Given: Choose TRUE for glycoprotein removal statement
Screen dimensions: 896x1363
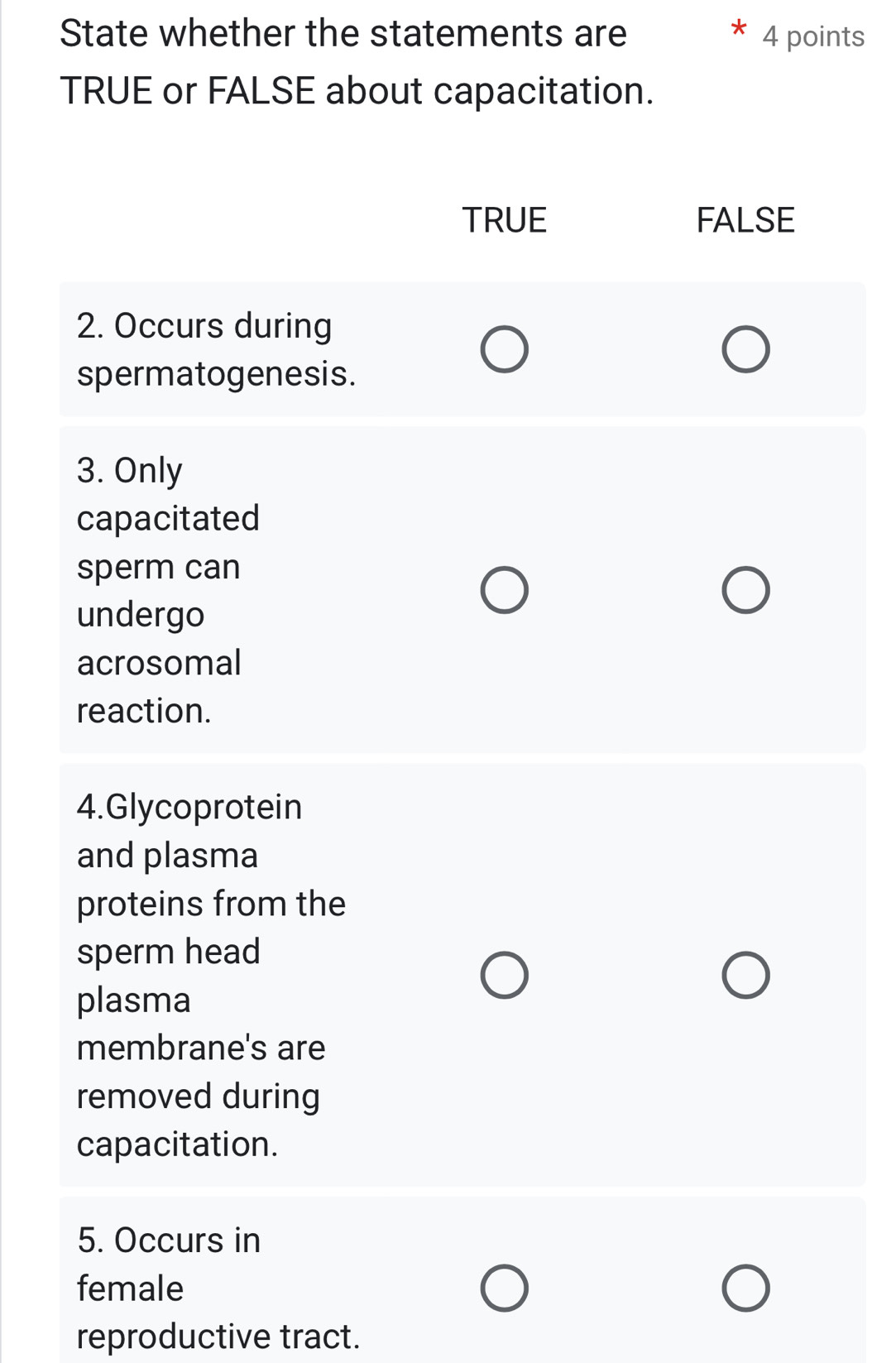Looking at the screenshot, I should pos(505,975).
